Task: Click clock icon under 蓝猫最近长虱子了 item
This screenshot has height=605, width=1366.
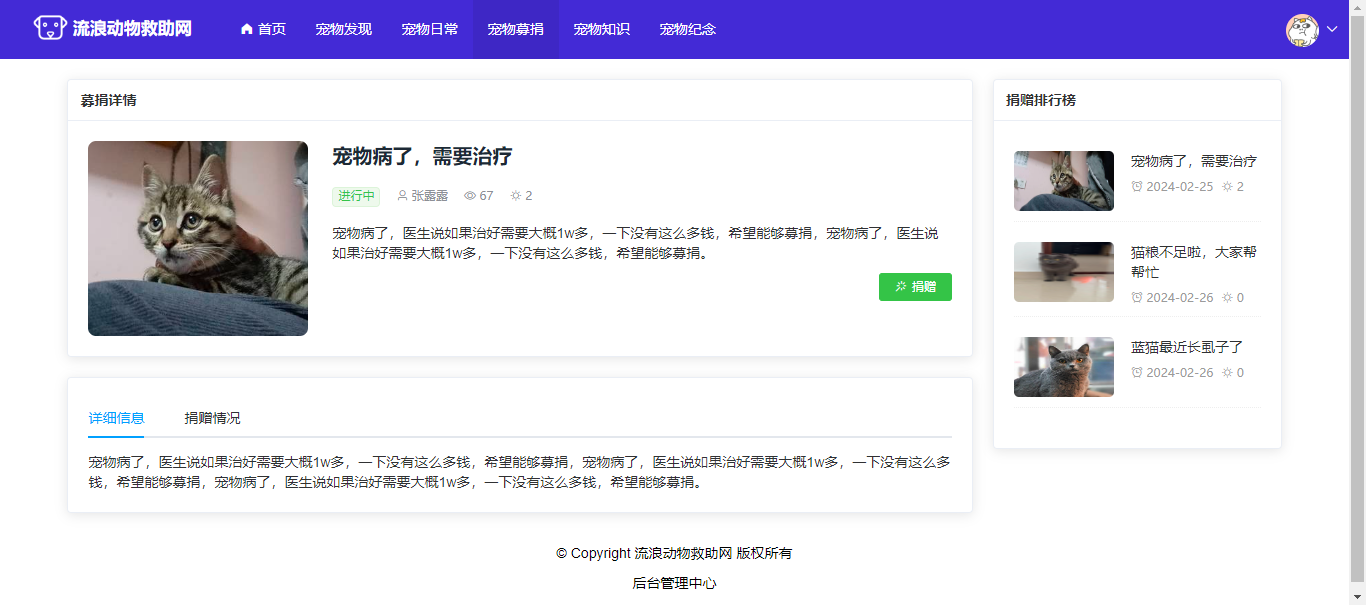Action: tap(1137, 372)
